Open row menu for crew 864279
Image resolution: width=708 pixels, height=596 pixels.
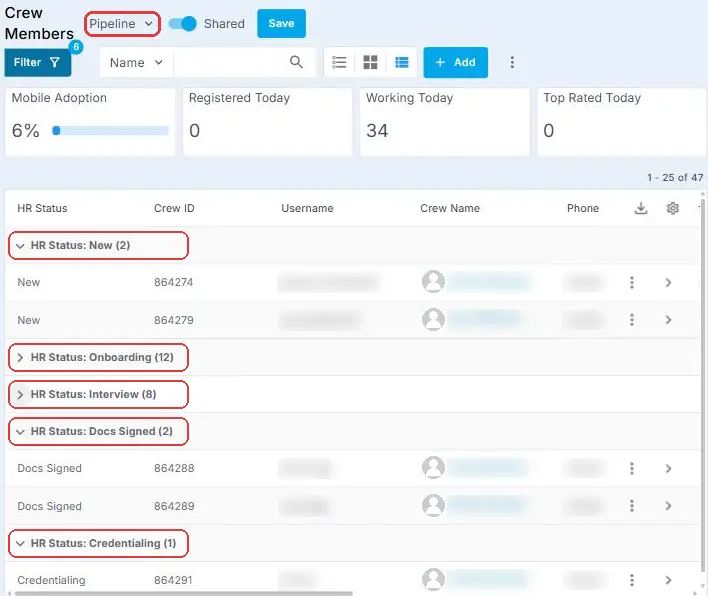tap(632, 320)
